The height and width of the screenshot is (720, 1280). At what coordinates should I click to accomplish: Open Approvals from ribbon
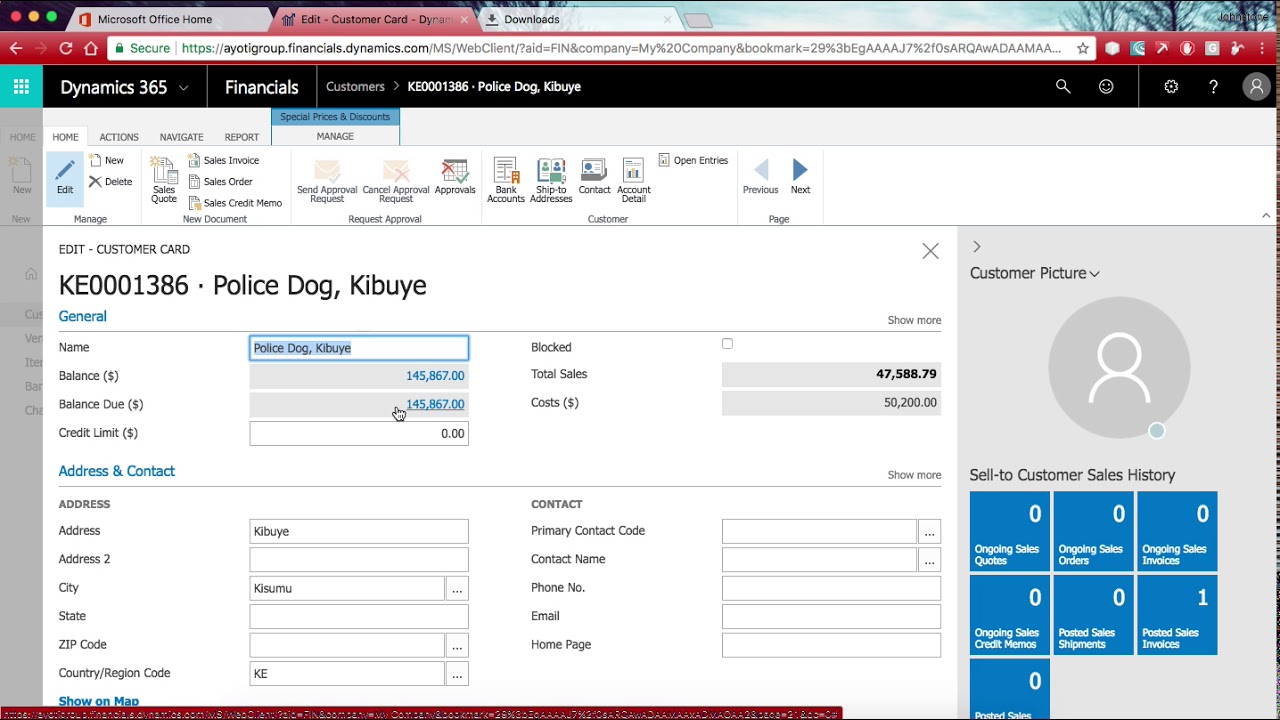455,176
